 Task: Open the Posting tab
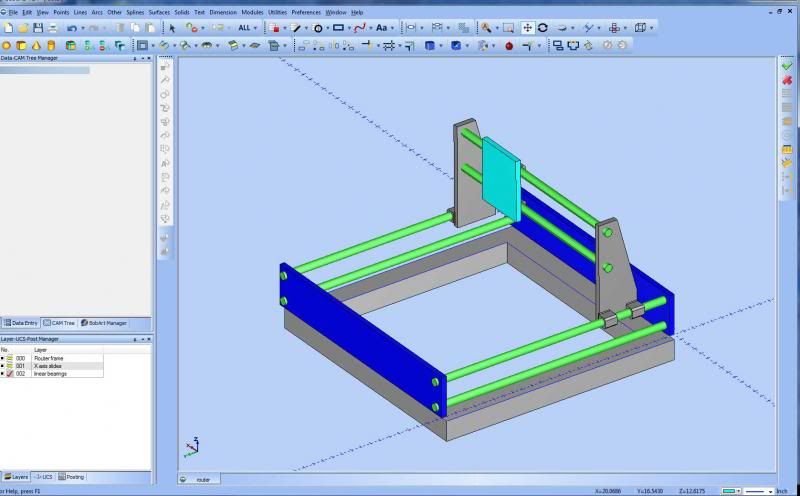pyautogui.click(x=73, y=477)
